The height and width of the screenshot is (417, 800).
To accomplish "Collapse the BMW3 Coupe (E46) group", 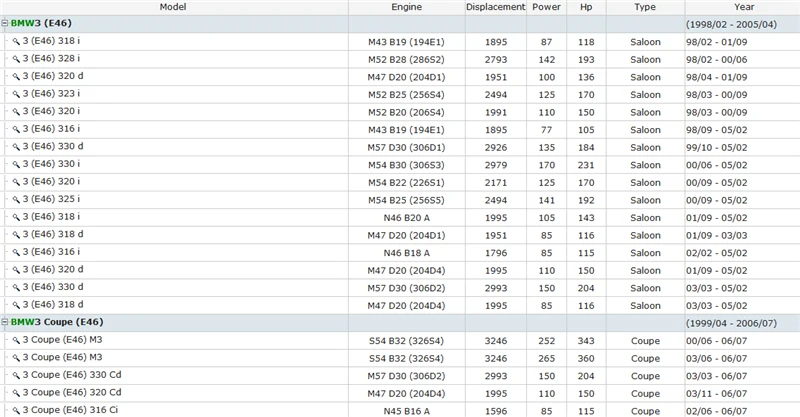I will [x=5, y=322].
